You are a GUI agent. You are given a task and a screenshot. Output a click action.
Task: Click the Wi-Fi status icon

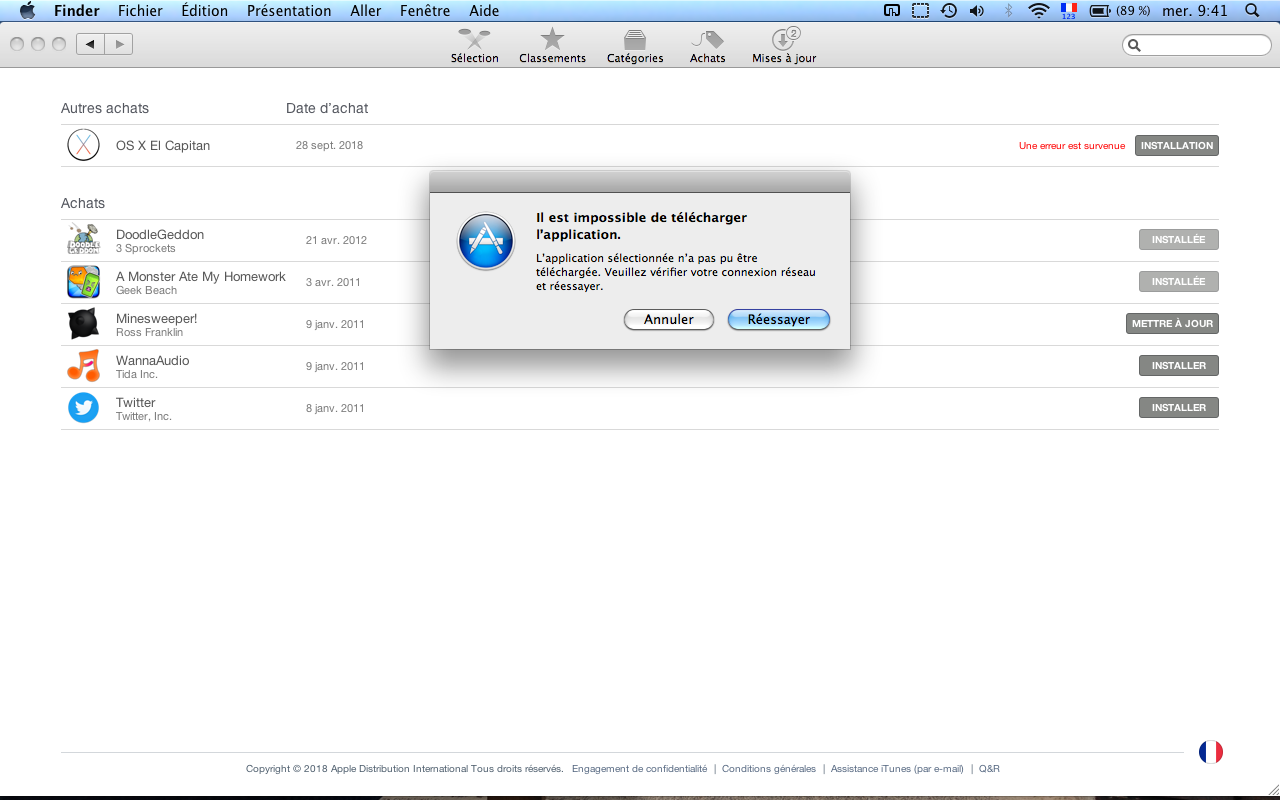tap(1039, 11)
